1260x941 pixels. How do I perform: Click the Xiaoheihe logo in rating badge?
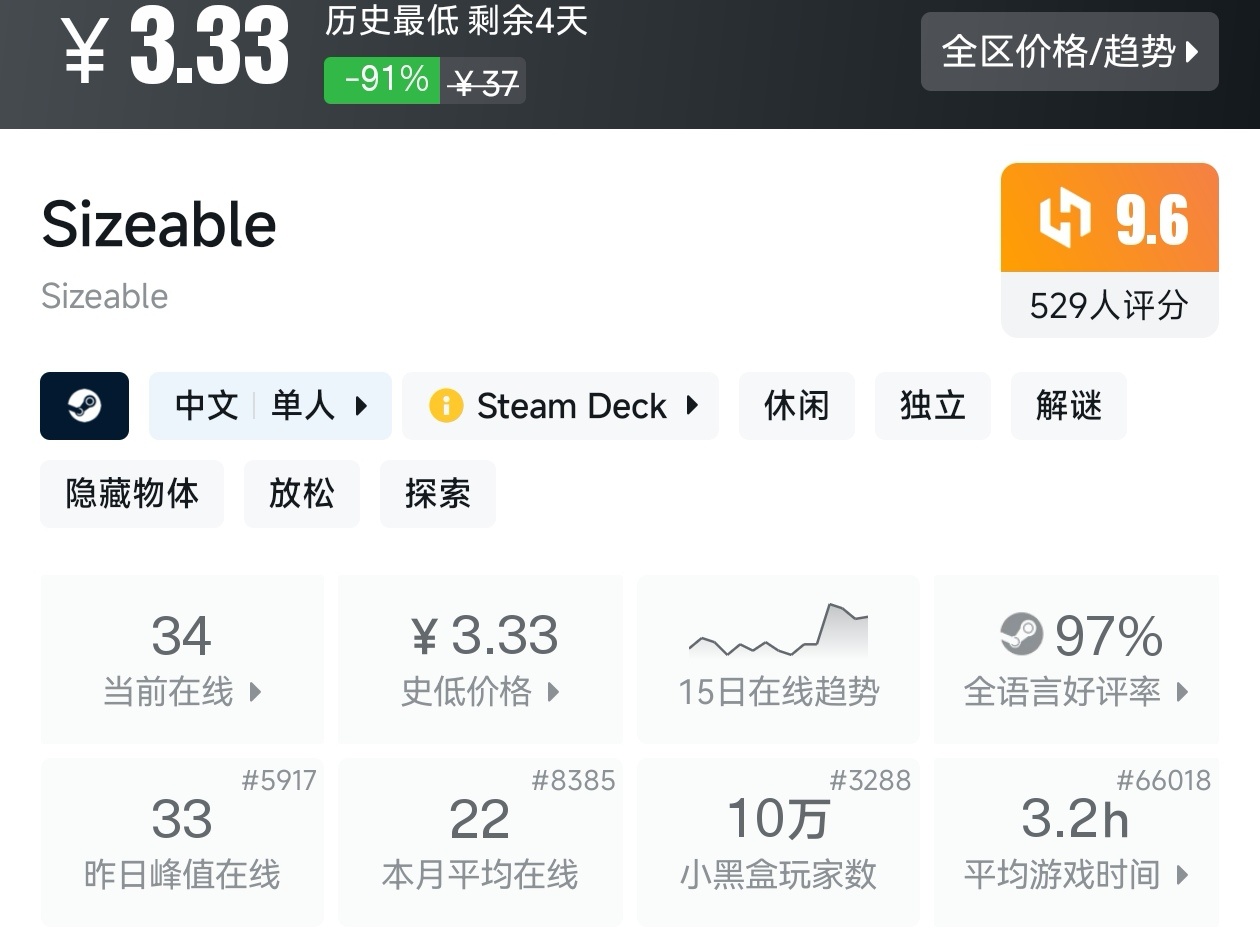(x=1065, y=218)
